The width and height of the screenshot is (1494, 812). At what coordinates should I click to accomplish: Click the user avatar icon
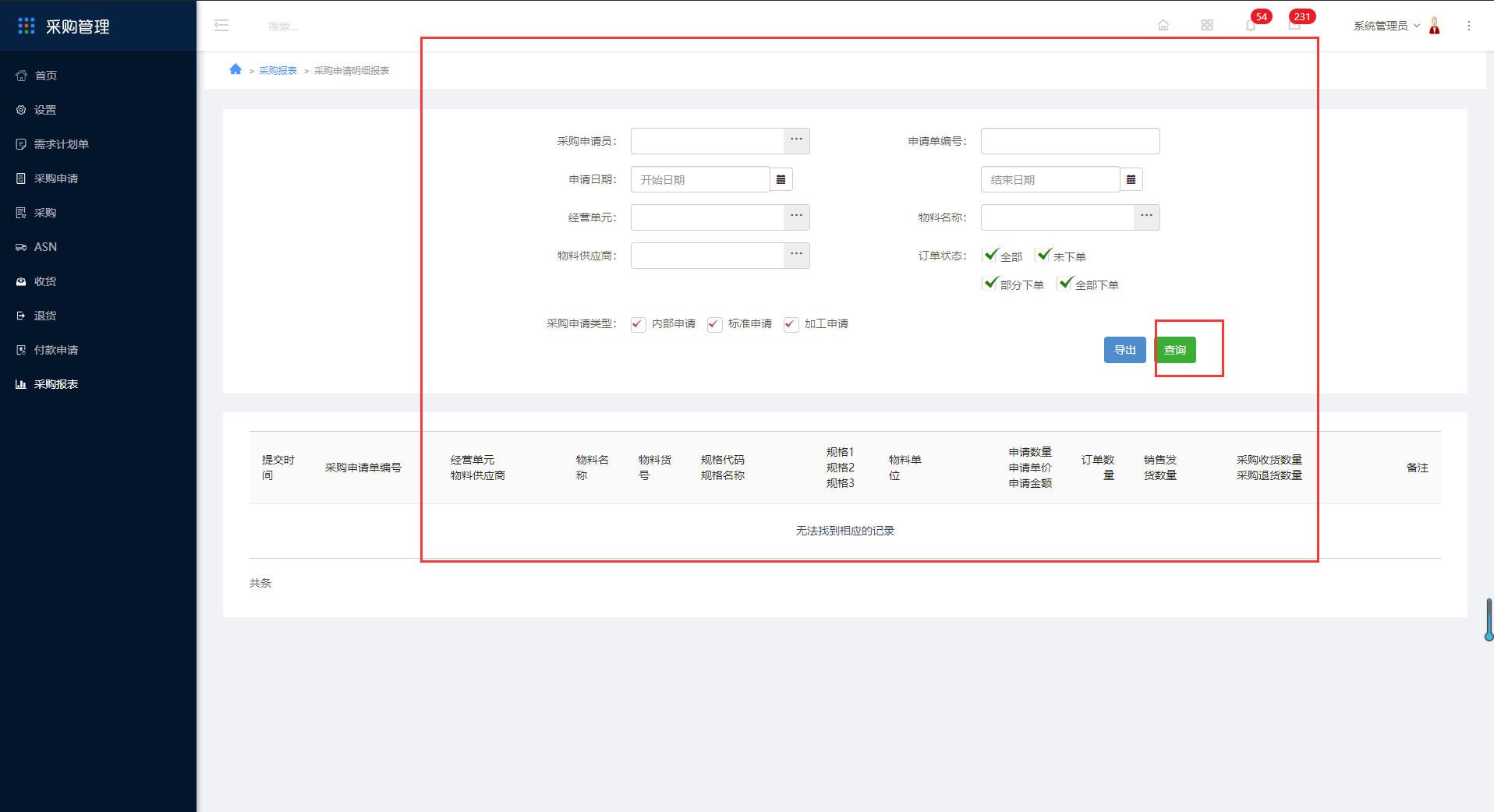(x=1435, y=26)
